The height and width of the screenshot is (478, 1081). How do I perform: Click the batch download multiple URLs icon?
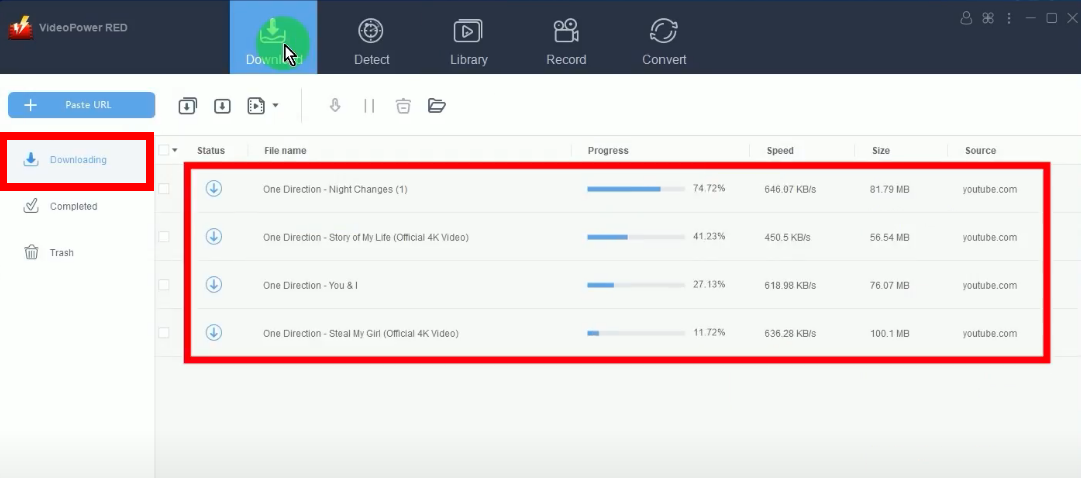[188, 106]
